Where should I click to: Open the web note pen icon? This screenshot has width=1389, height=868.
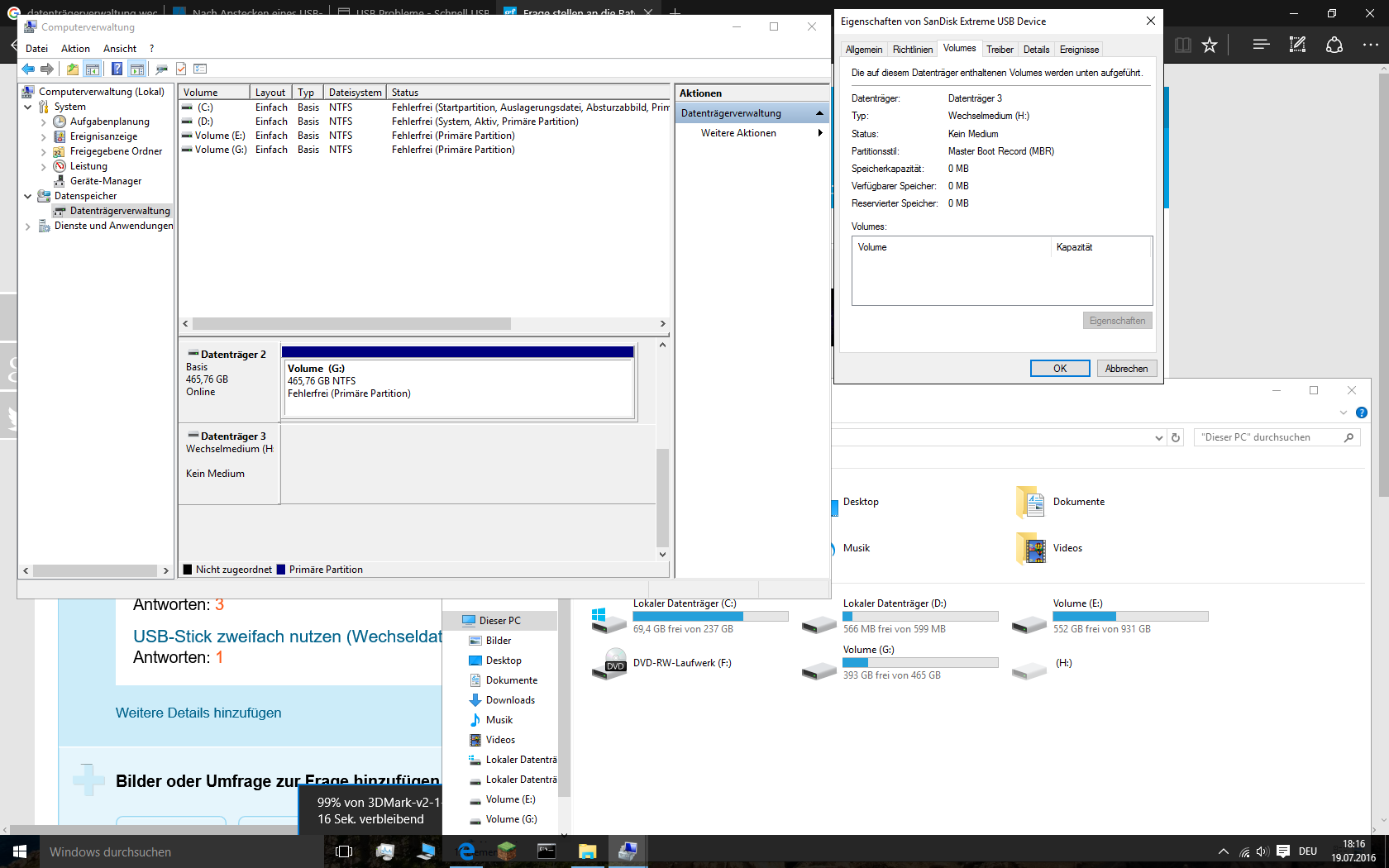[1297, 45]
